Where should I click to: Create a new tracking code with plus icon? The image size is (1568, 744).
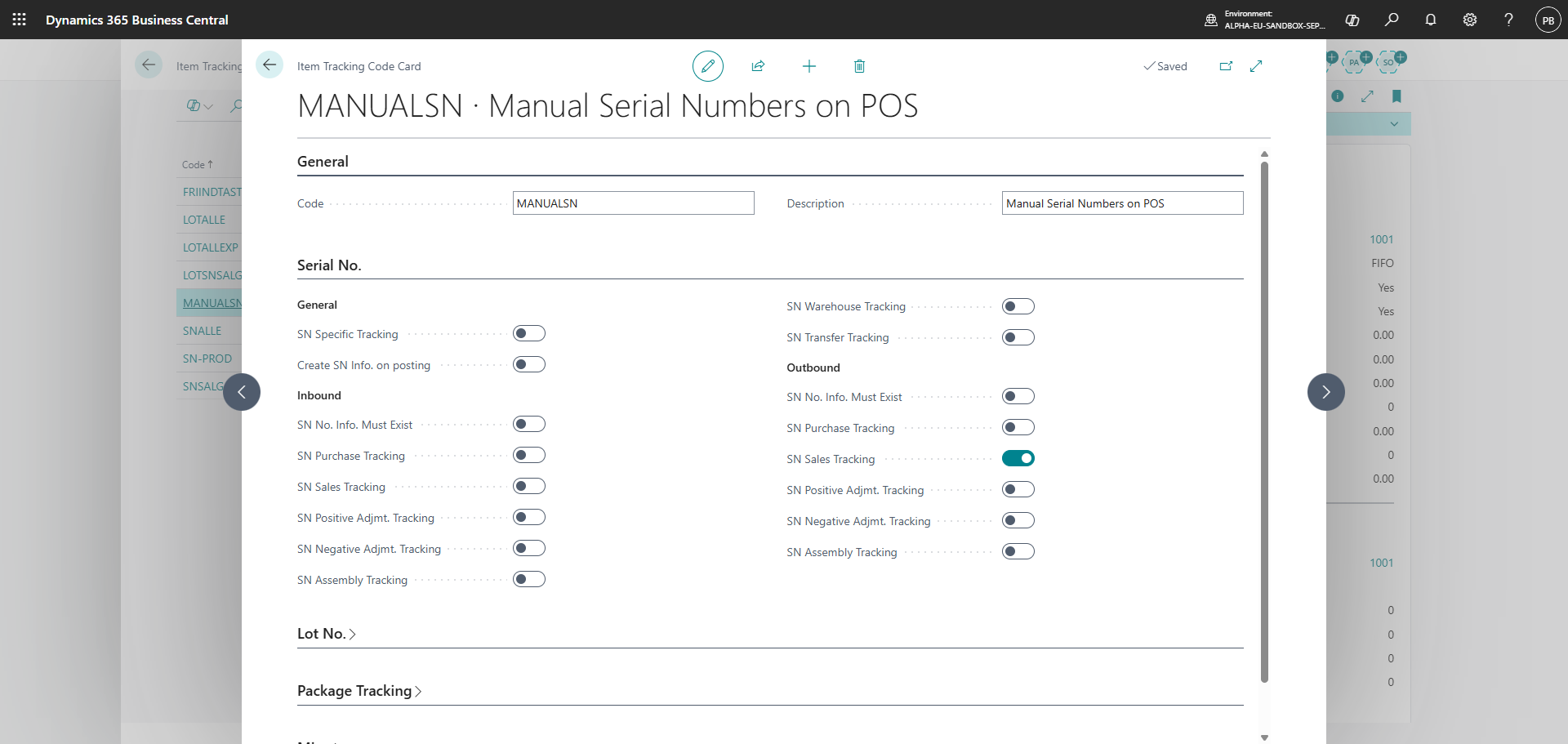pyautogui.click(x=809, y=66)
